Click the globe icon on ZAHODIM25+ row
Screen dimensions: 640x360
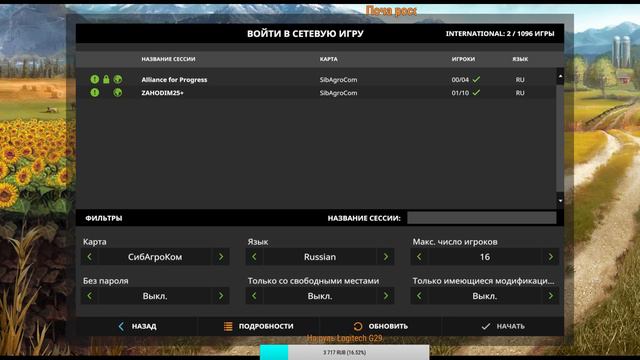pos(118,93)
